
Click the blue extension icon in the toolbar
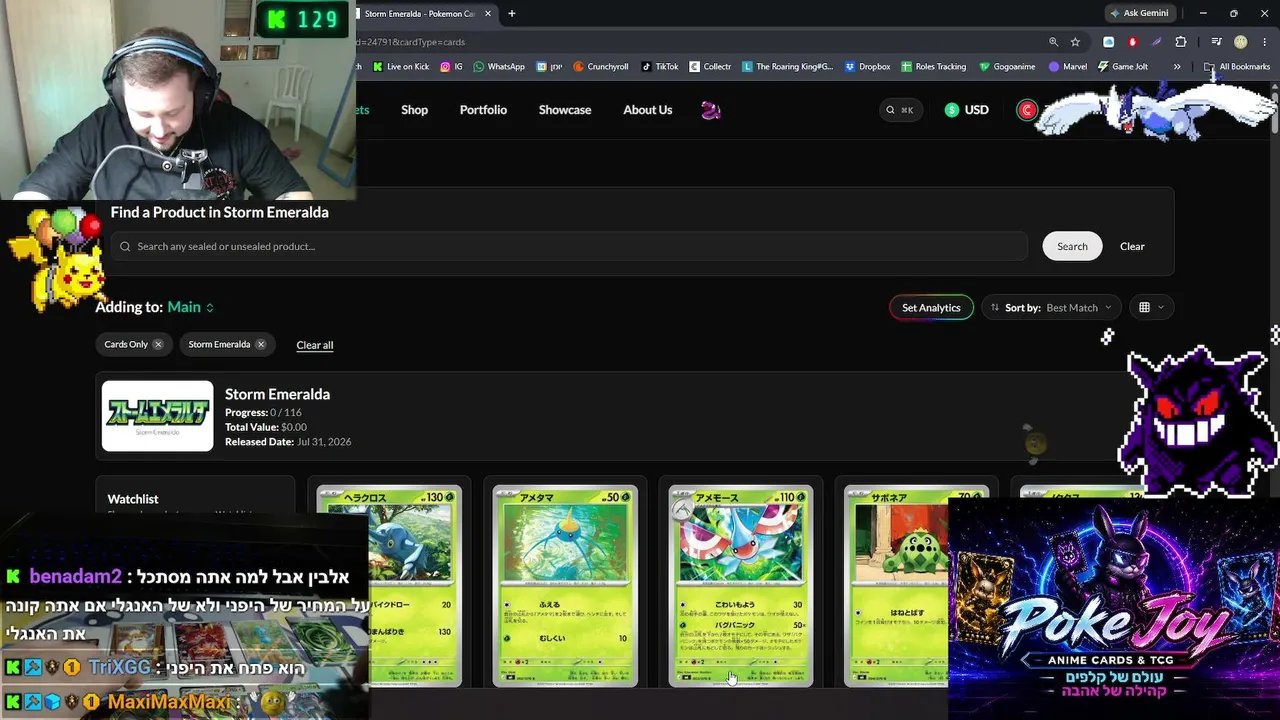1108,42
